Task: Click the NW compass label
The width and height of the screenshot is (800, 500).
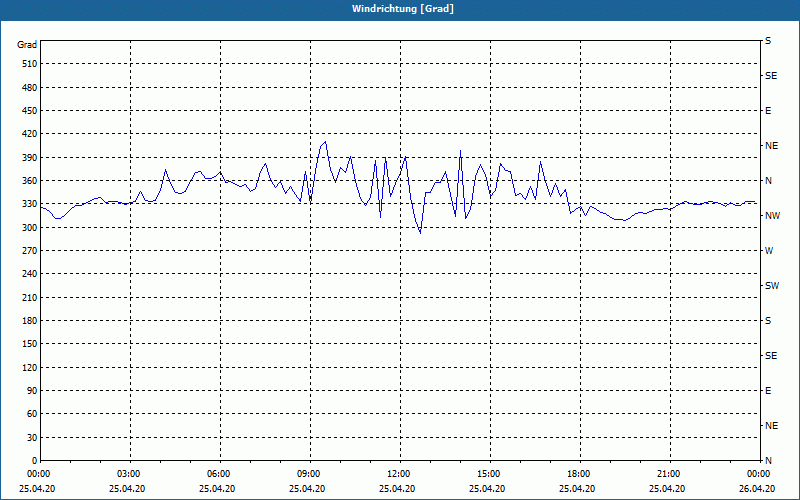Action: tap(772, 216)
